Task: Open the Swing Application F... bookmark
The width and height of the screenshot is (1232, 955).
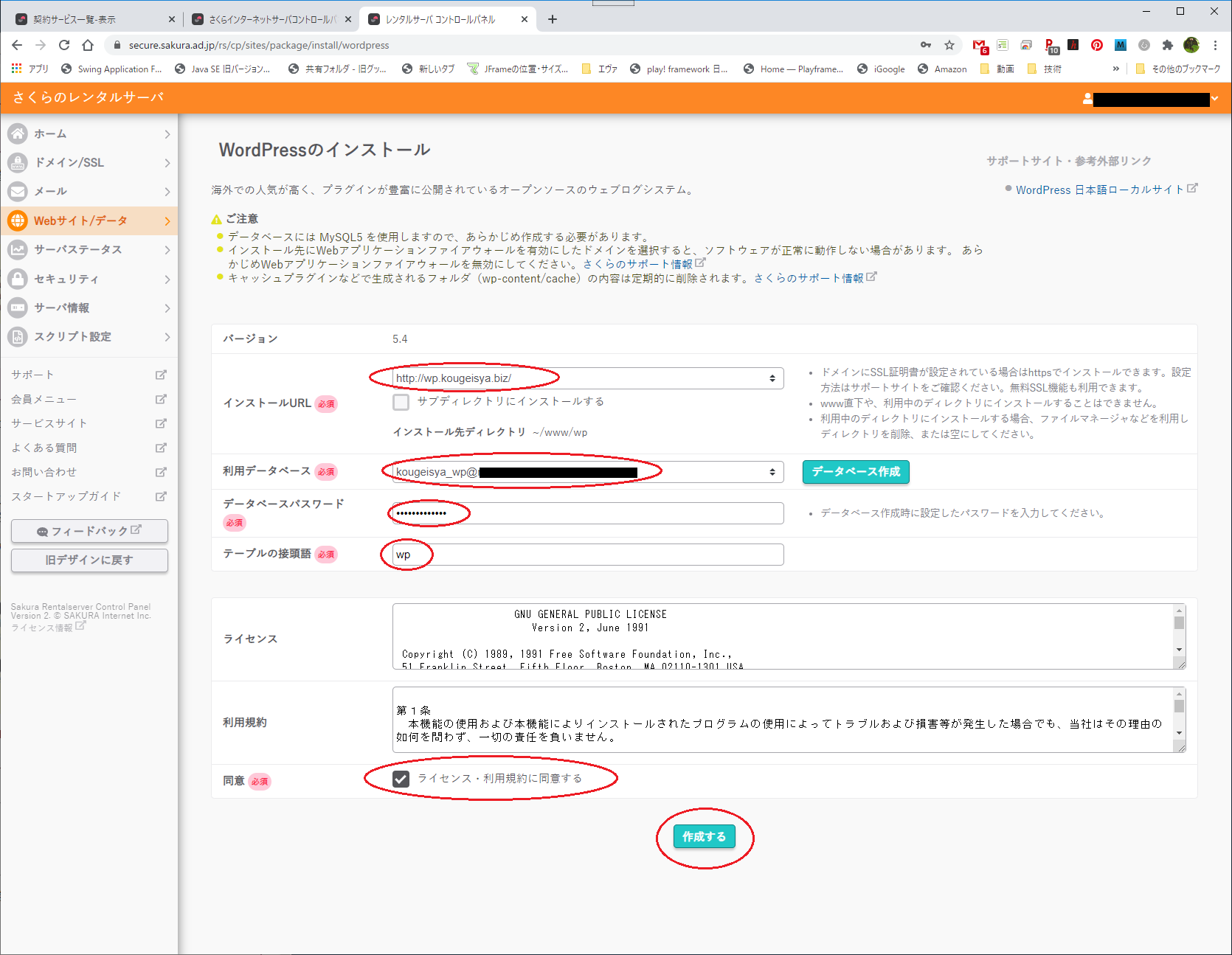Action: coord(111,69)
